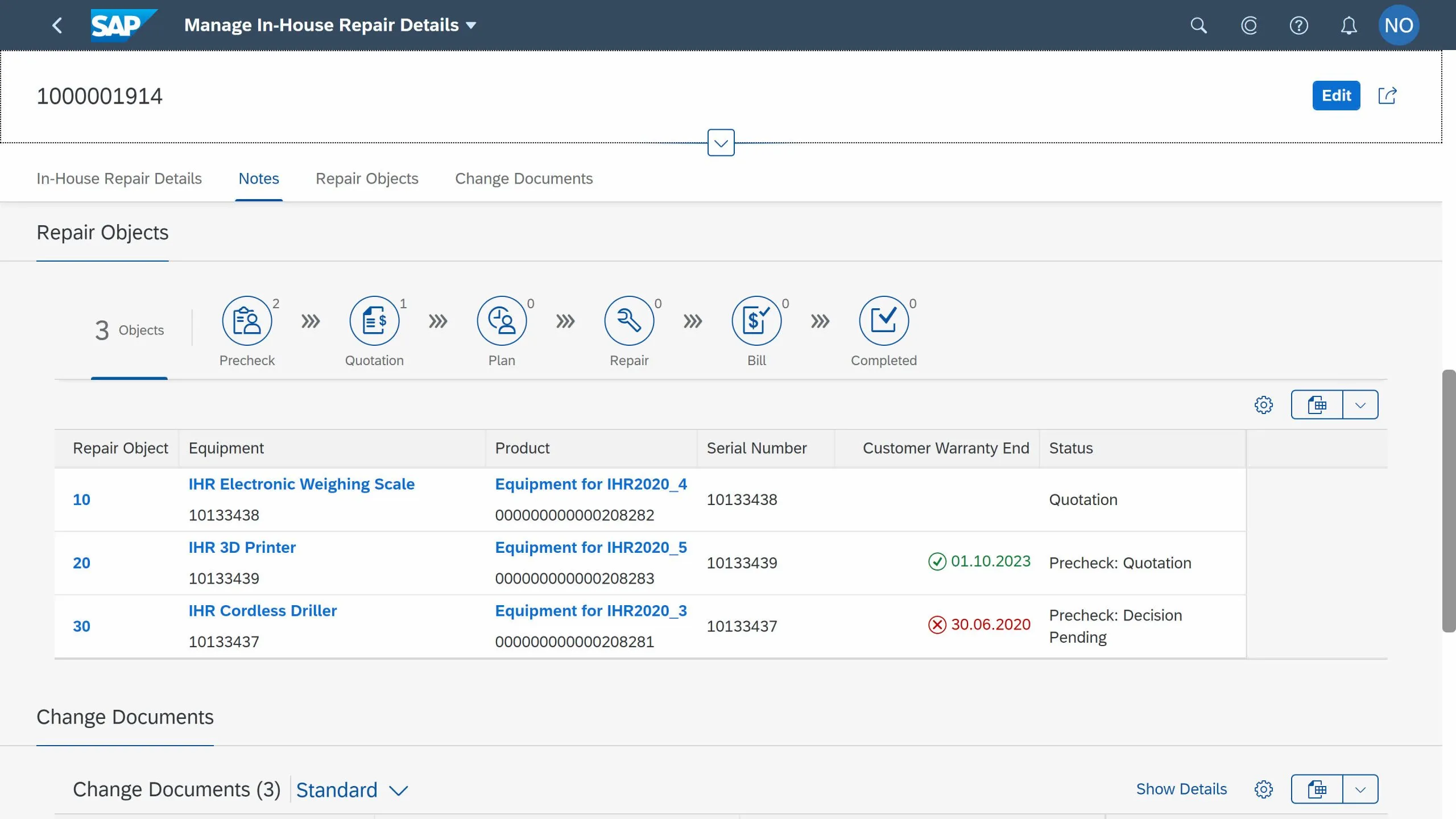
Task: Open the IHR 3D Printer link
Action: point(242,547)
